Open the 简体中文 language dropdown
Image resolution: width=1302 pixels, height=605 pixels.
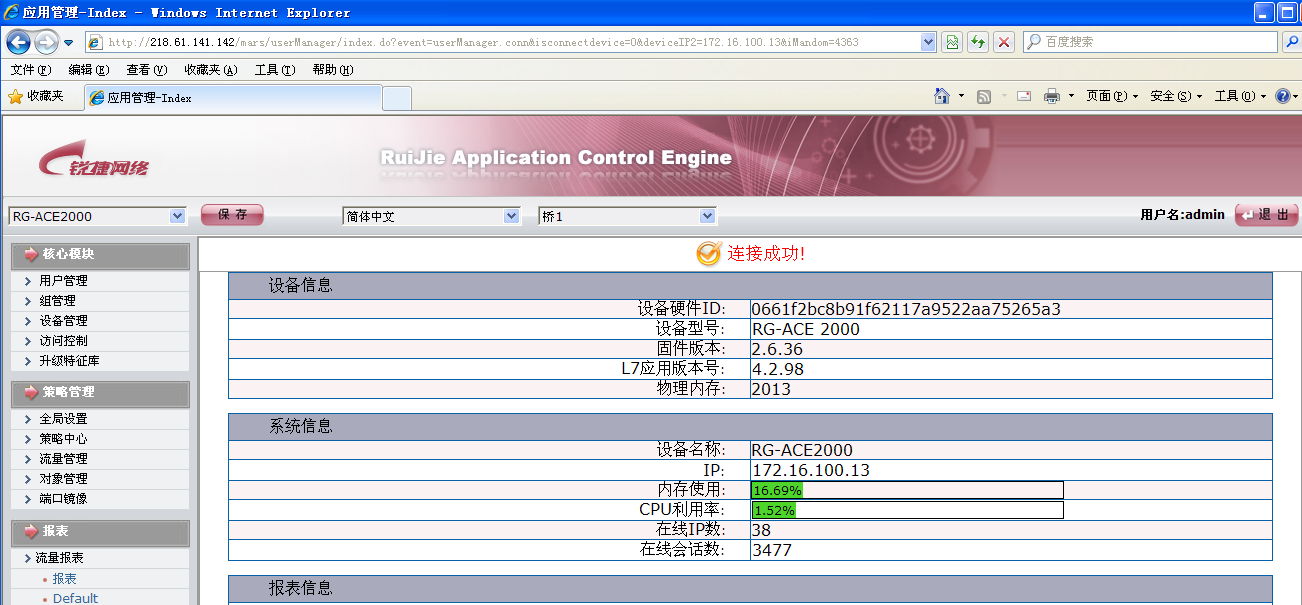(431, 216)
